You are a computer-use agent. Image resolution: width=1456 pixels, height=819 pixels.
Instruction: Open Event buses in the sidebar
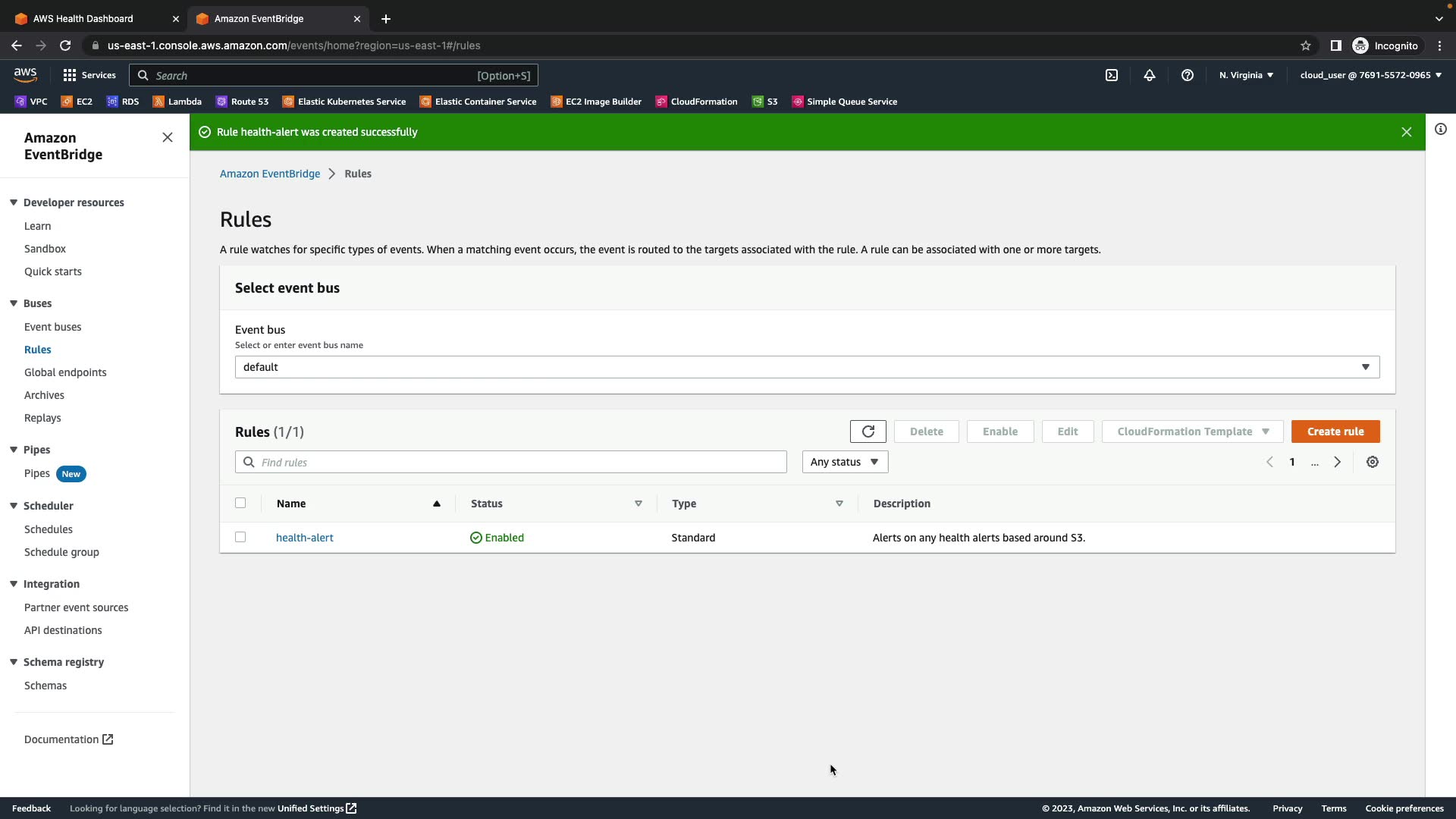click(x=52, y=327)
